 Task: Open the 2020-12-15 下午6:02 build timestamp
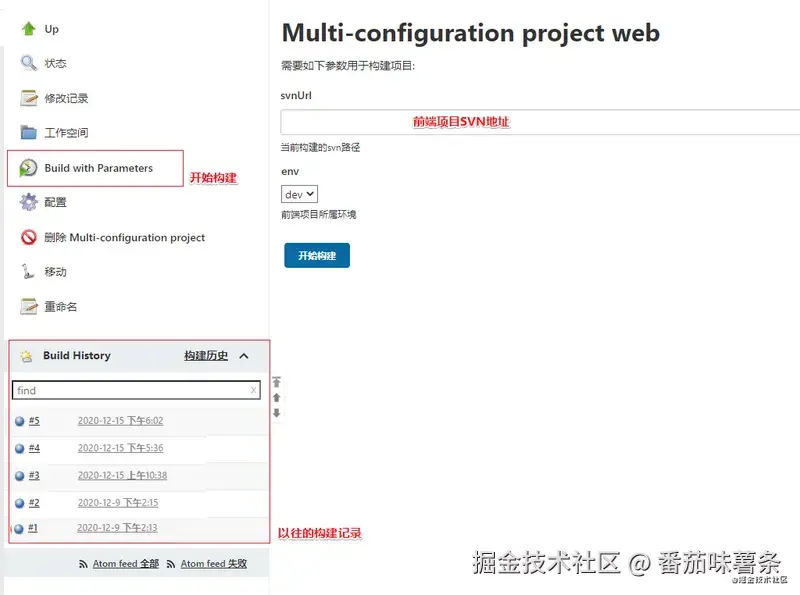tap(120, 420)
